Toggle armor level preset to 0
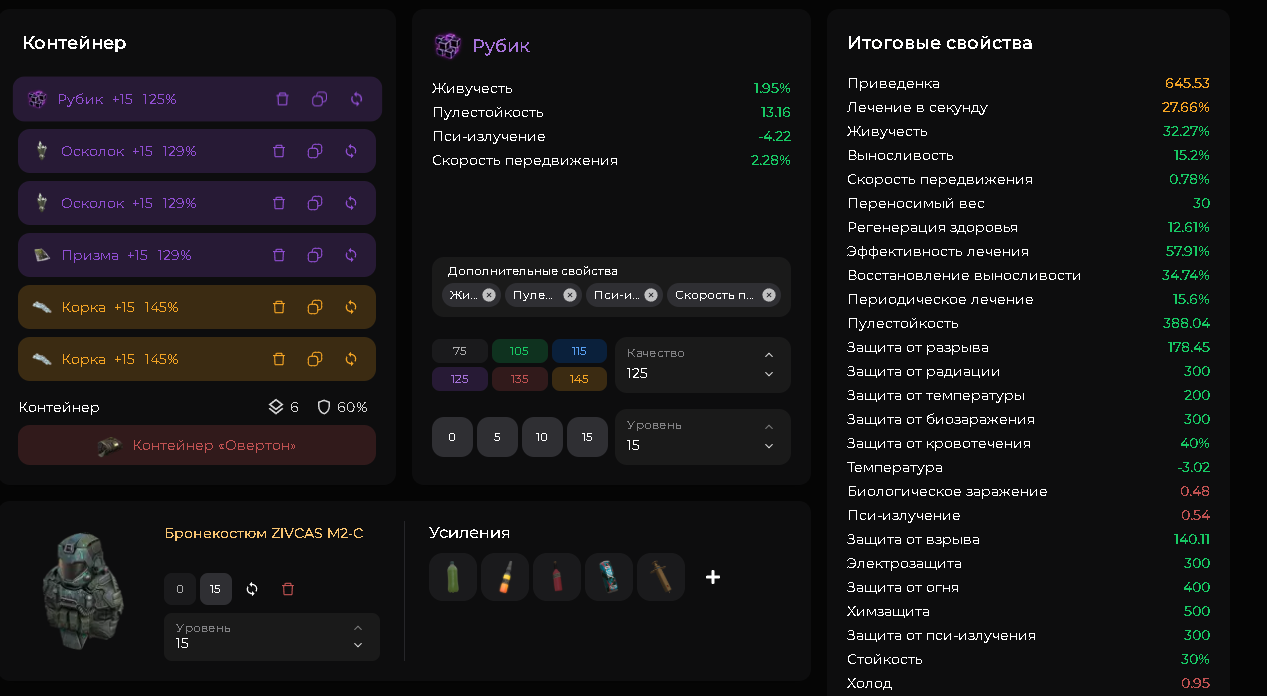1267x696 pixels. pyautogui.click(x=179, y=589)
